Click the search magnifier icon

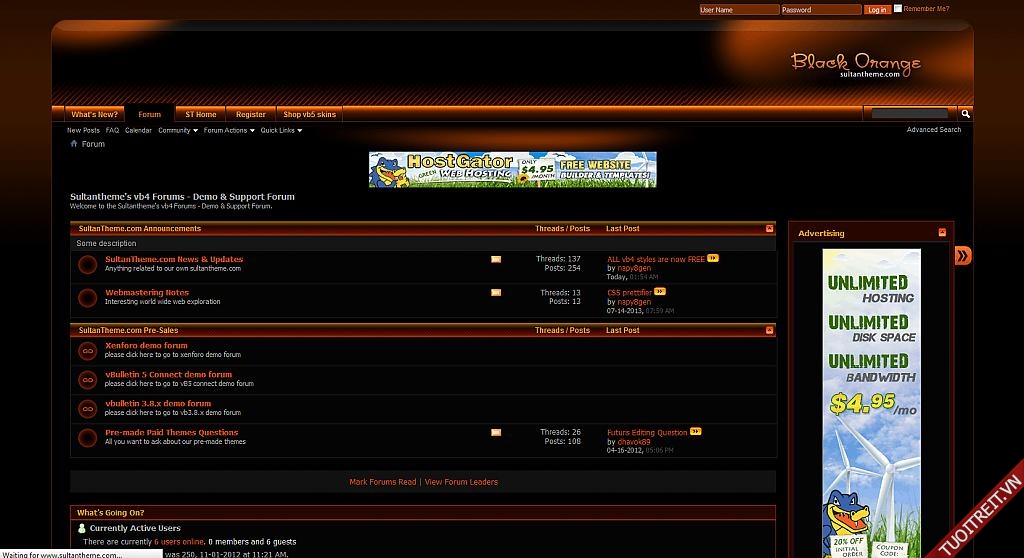(965, 114)
